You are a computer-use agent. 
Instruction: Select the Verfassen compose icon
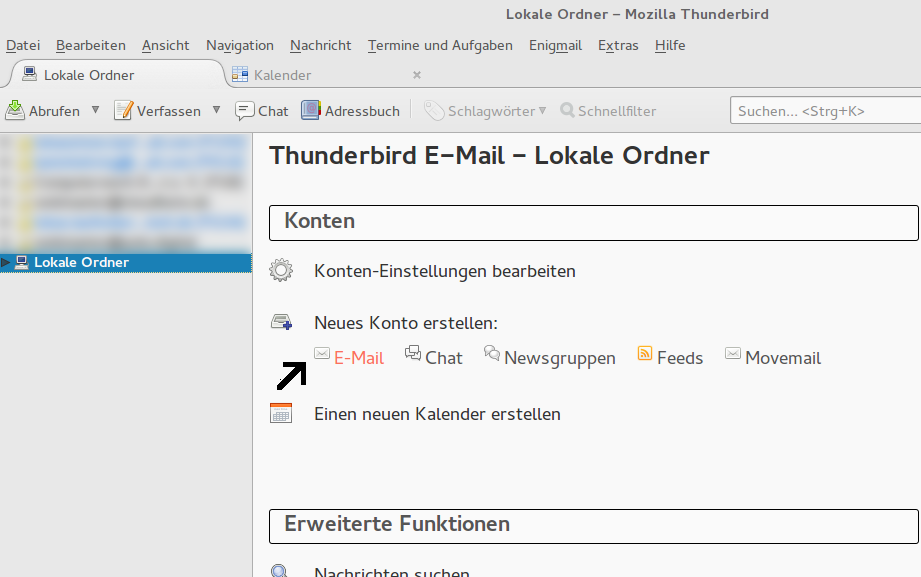[x=126, y=110]
